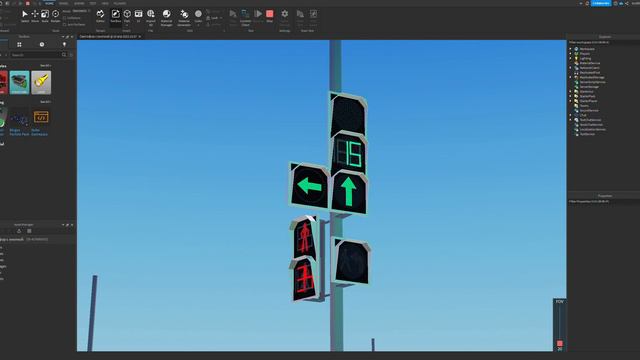640x360 pixels.
Task: Open the Mode dropdown in ribbon
Action: (x=80, y=11)
